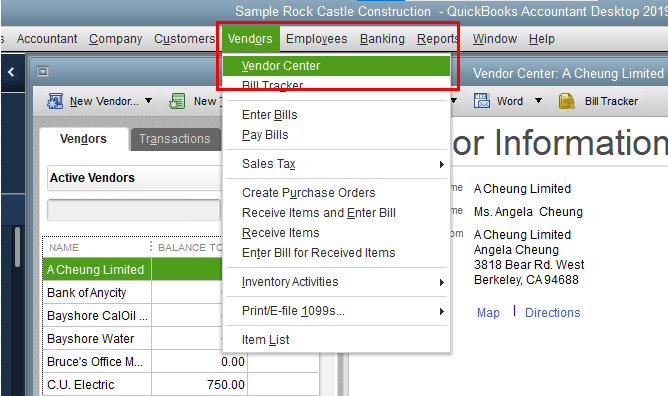Viewport: 668px width, 396px height.
Task: Click the Bill Tracker magnifier icon
Action: pos(567,101)
